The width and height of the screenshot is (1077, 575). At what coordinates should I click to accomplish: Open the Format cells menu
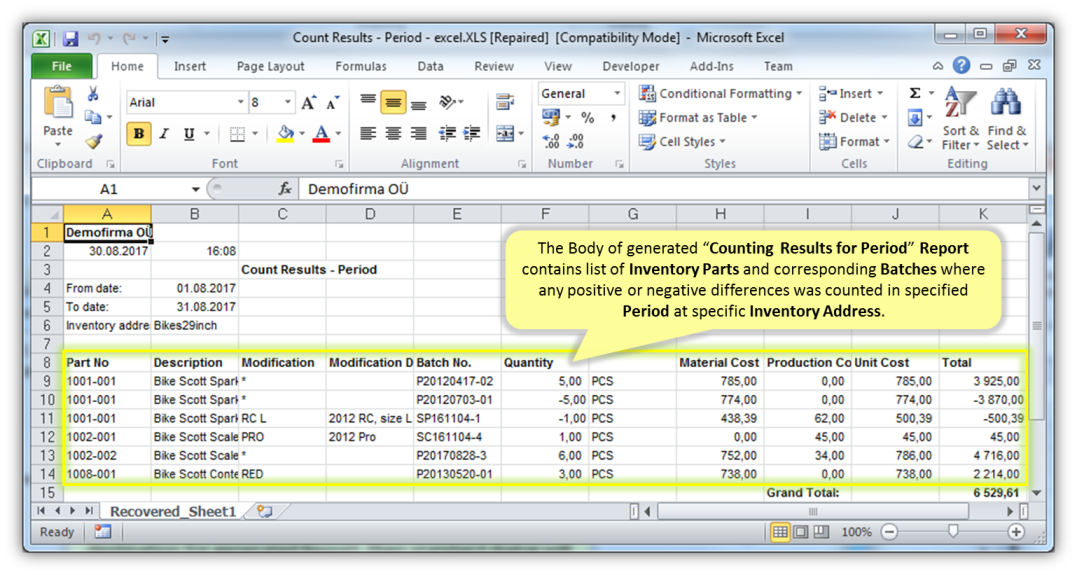coord(854,142)
